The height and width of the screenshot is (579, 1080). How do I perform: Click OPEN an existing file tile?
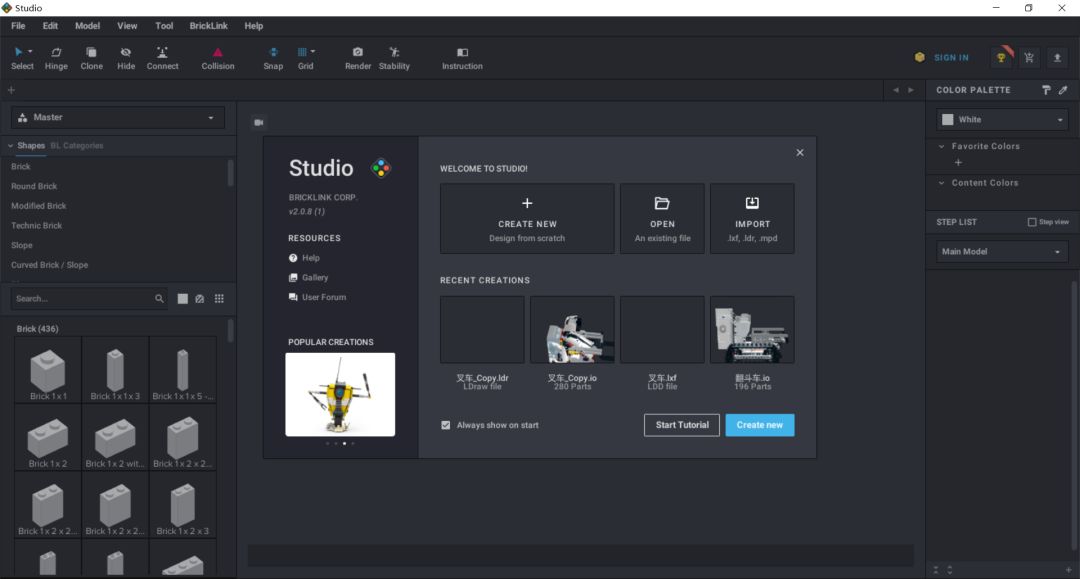coord(662,219)
